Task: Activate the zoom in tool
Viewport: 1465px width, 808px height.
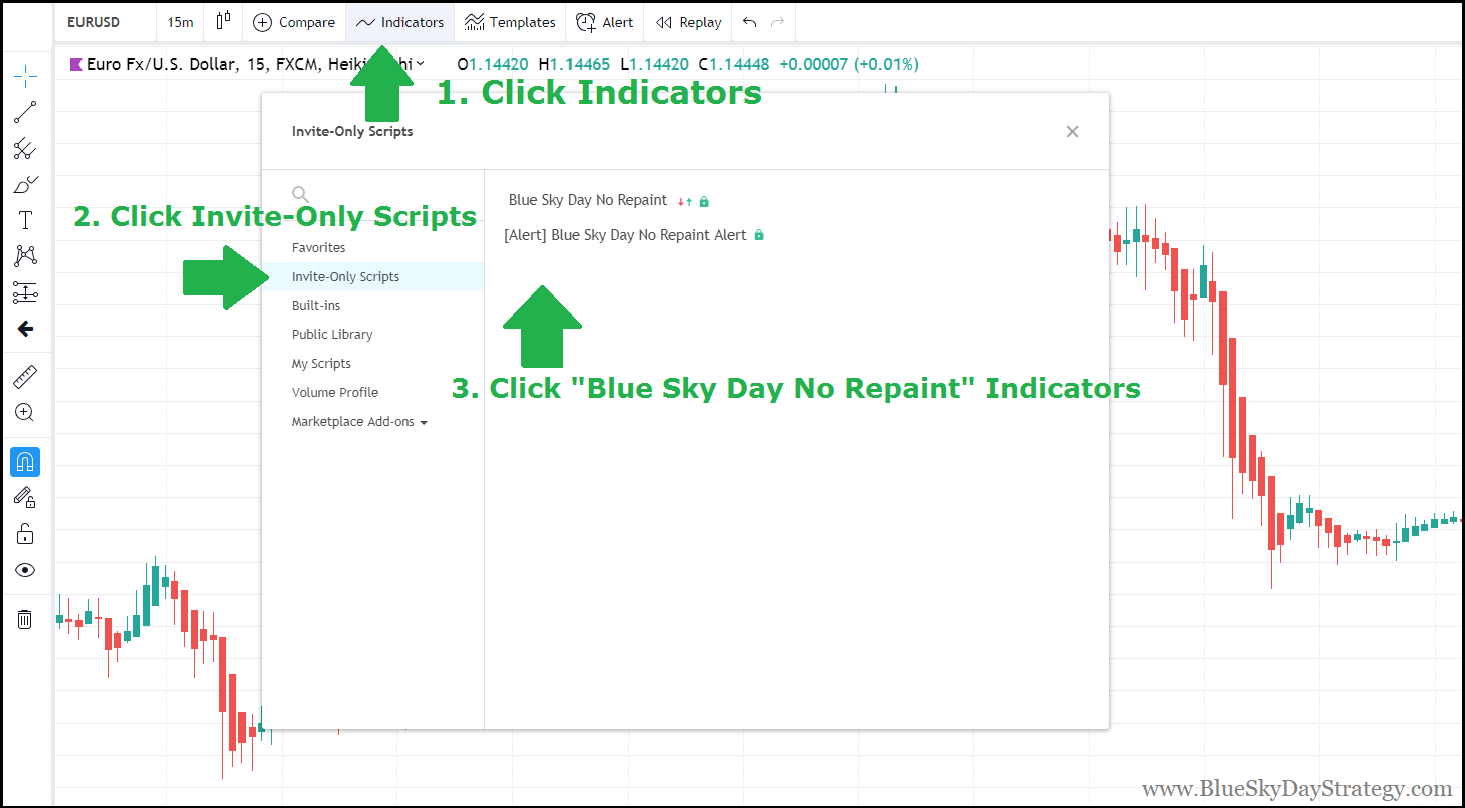Action: [26, 412]
